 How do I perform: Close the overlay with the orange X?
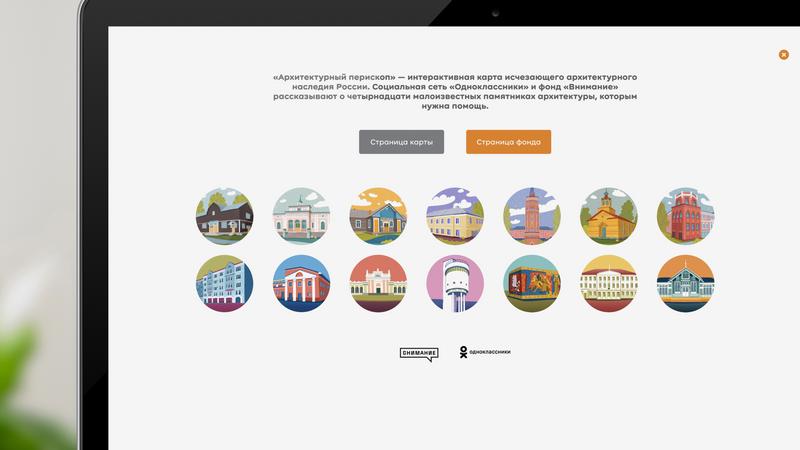[783, 55]
